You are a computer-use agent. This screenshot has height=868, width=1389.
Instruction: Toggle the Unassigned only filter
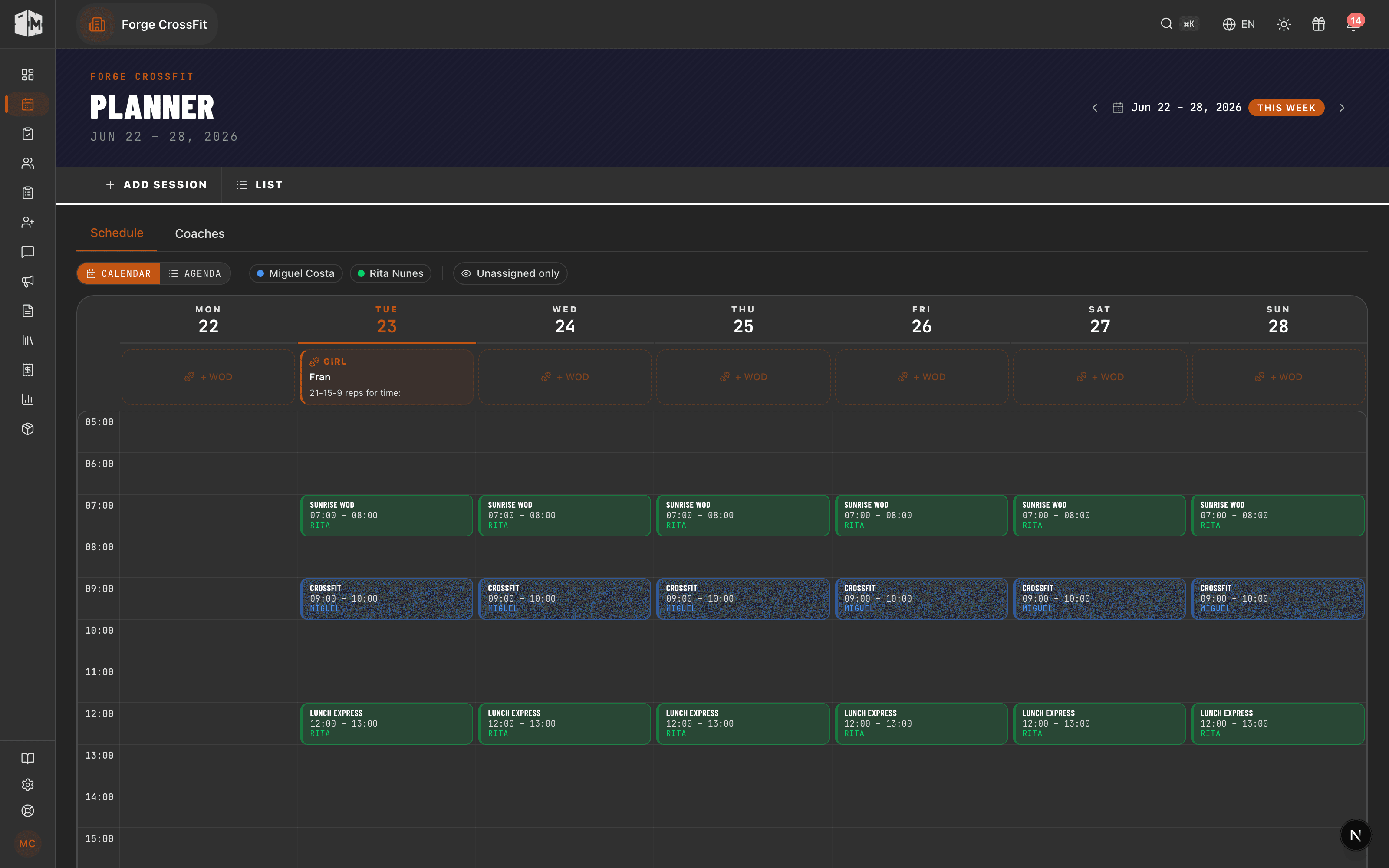click(510, 273)
